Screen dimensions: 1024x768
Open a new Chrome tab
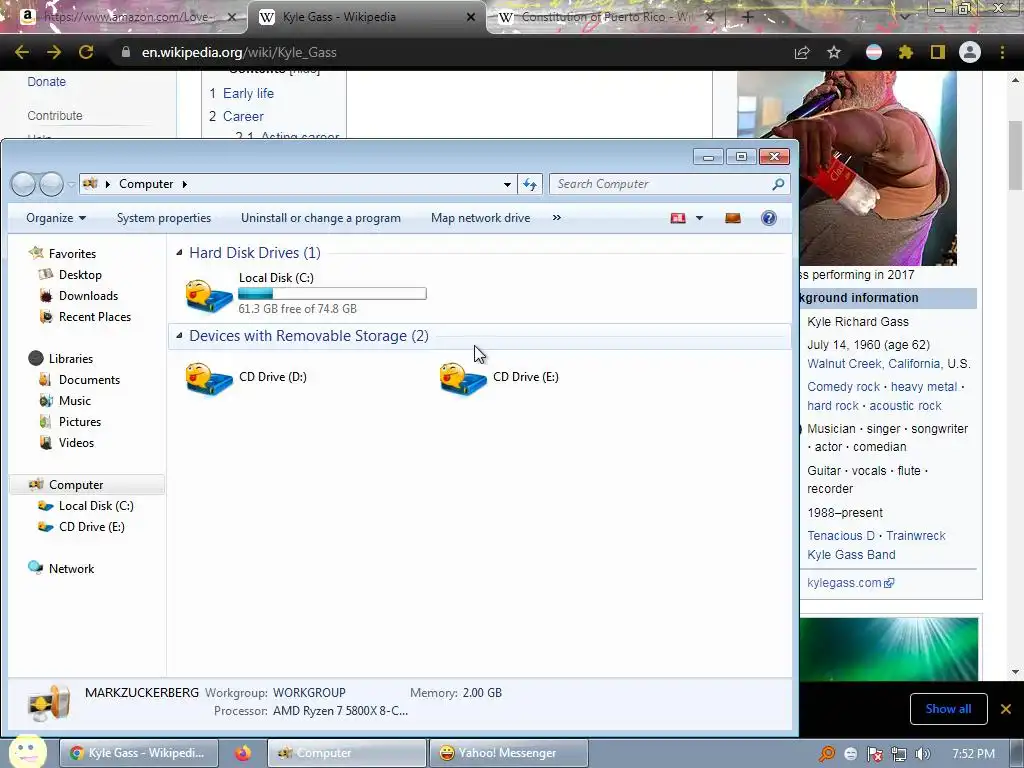[x=748, y=17]
